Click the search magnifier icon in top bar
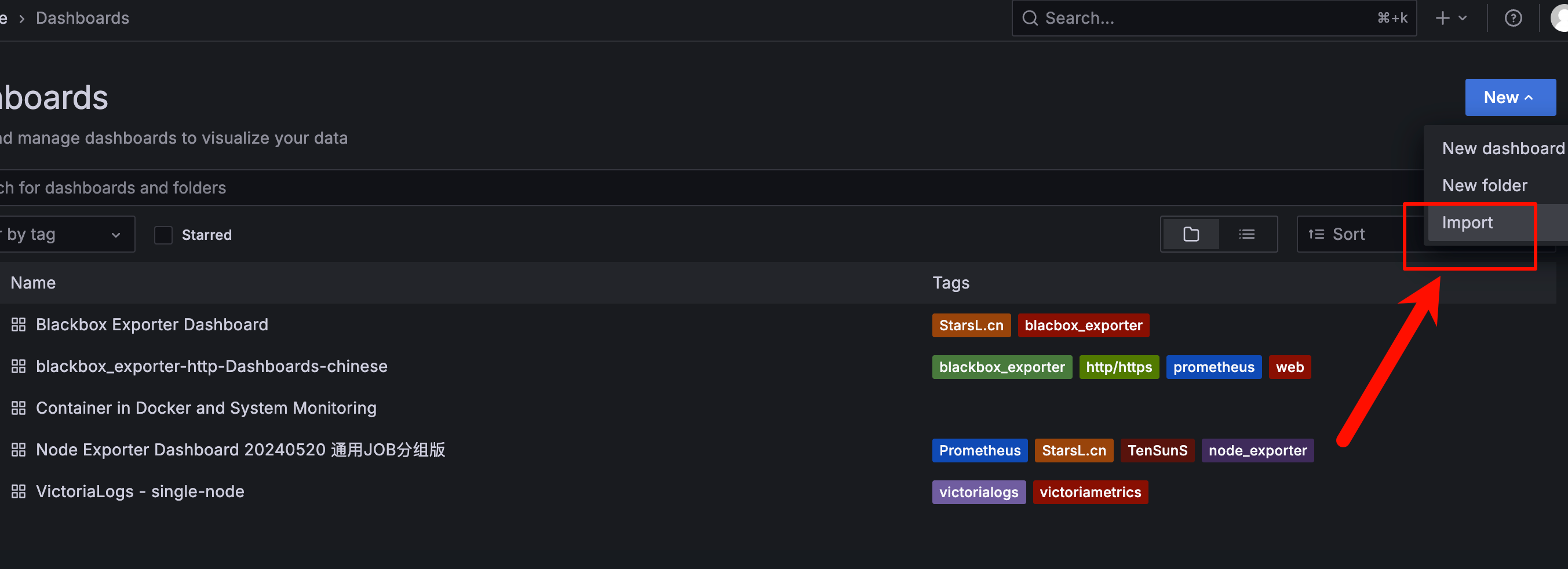 [1029, 19]
